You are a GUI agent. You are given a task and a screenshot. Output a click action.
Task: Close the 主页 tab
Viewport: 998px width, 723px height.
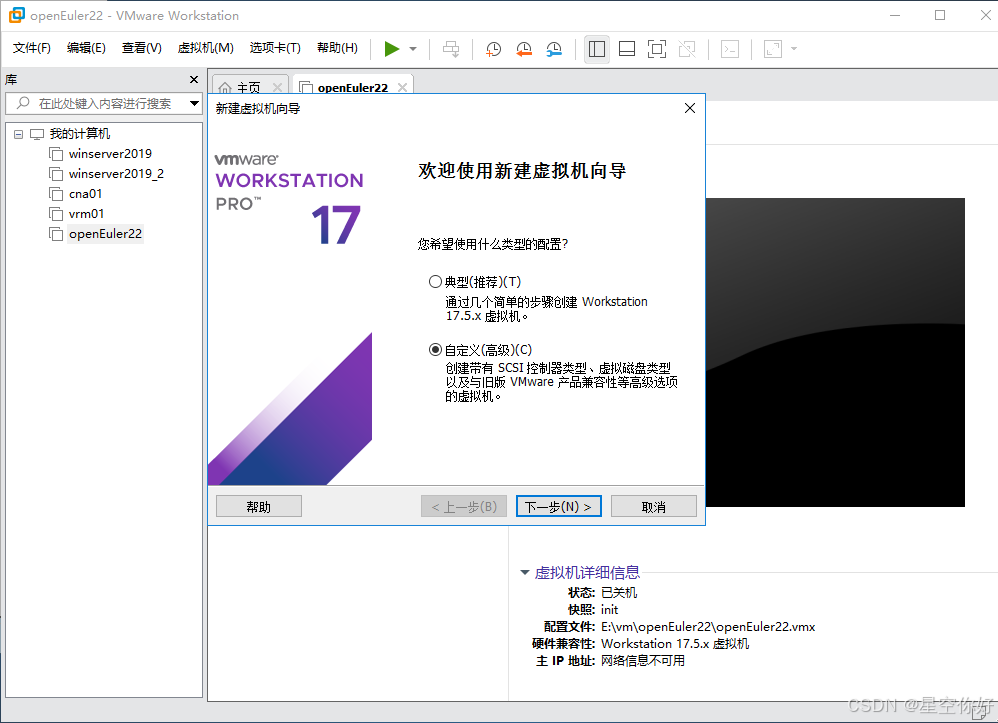278,87
